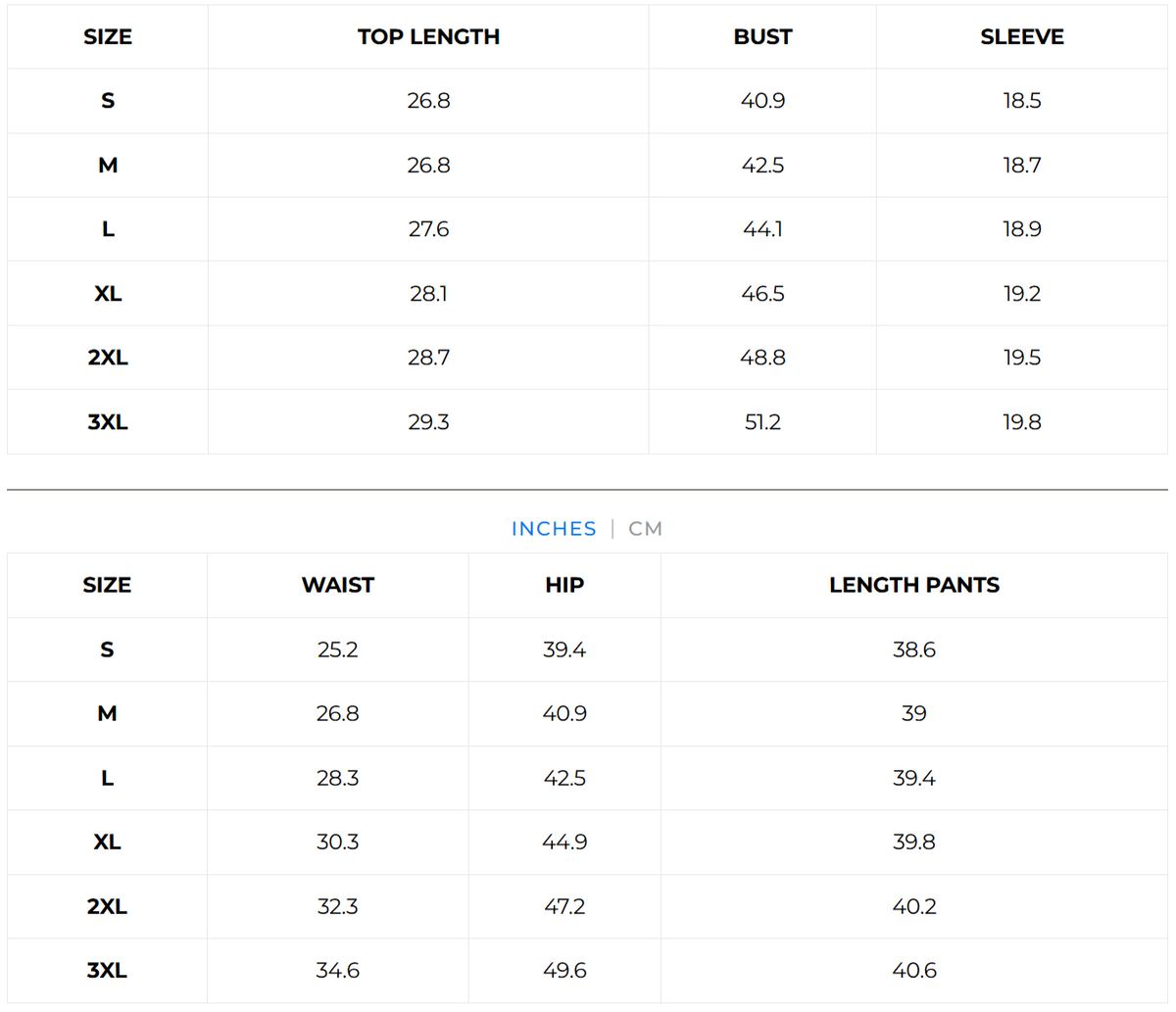This screenshot has width=1176, height=1012.
Task: Click the WAIST column header
Action: coord(337,585)
